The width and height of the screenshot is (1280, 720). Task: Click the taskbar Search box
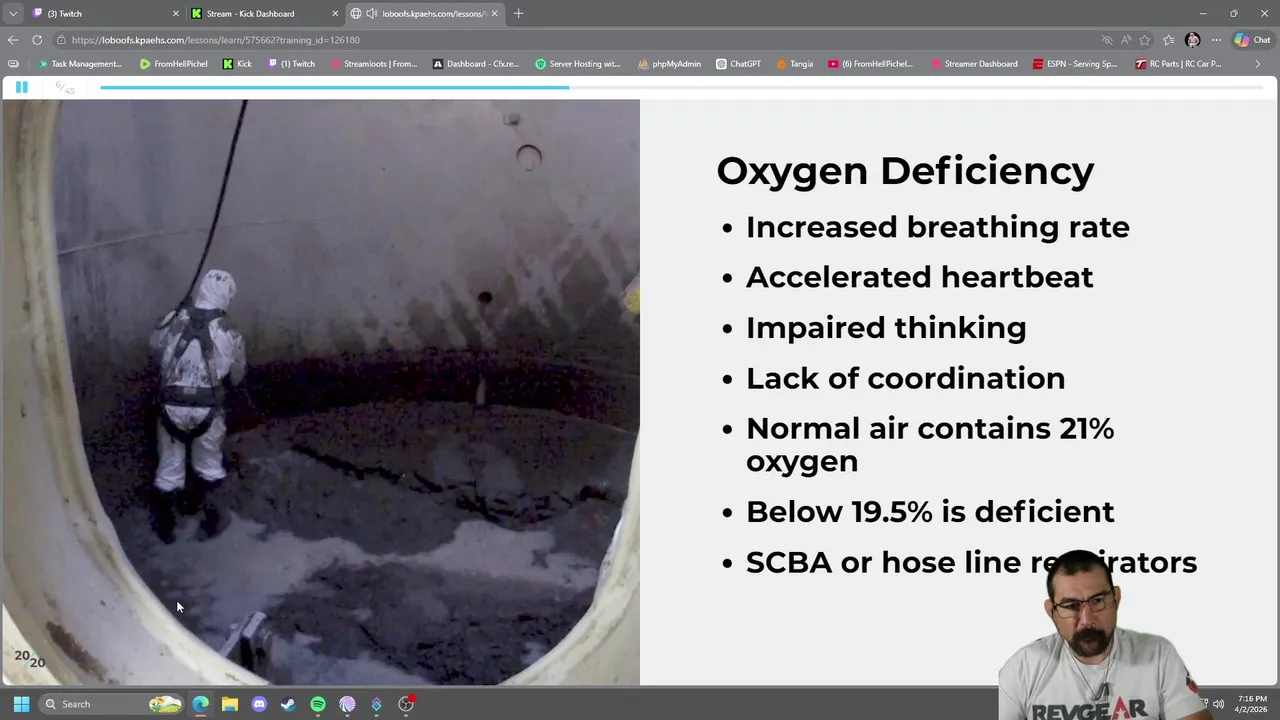pos(112,704)
